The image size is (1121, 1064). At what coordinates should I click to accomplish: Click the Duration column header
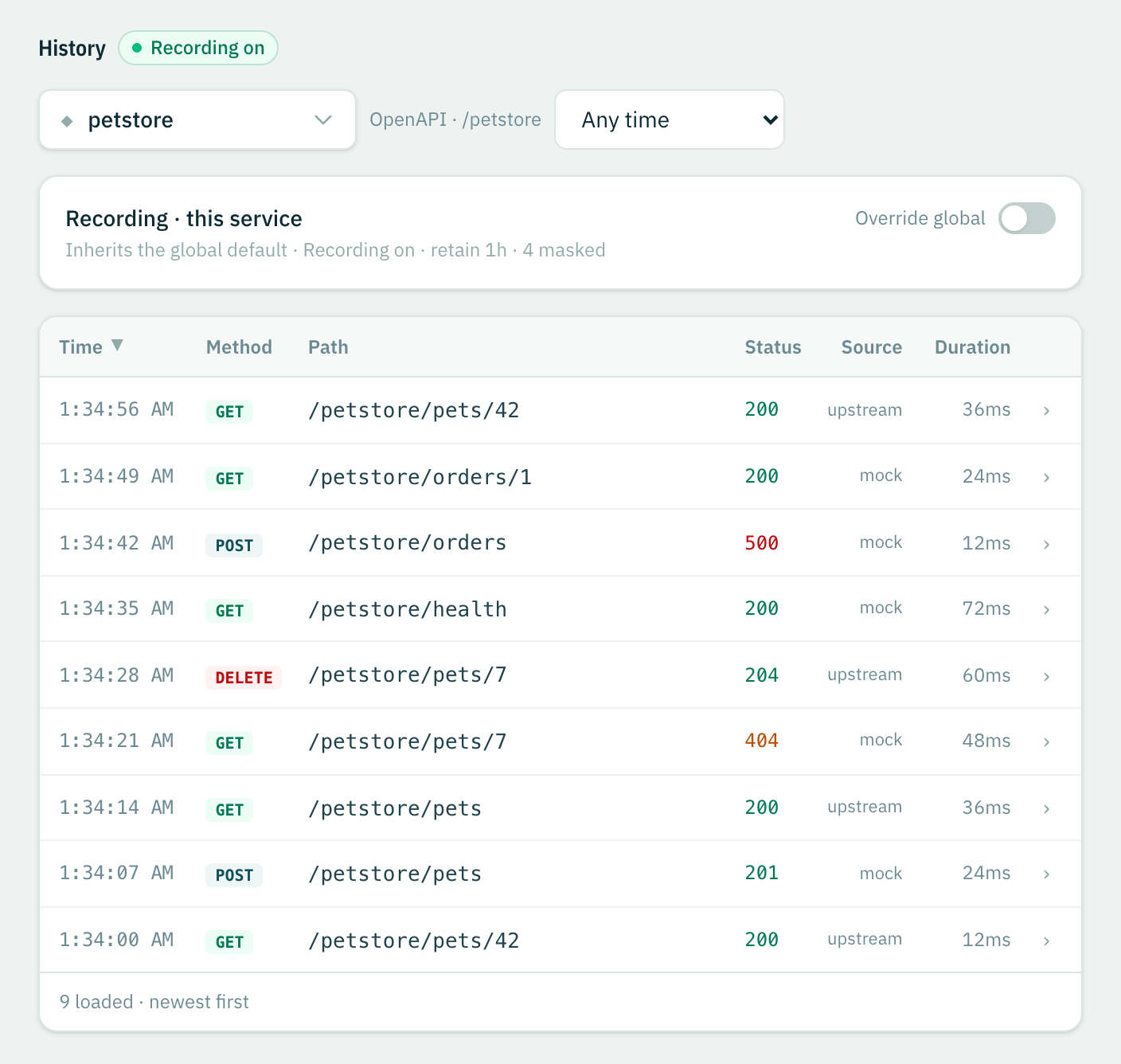(972, 347)
